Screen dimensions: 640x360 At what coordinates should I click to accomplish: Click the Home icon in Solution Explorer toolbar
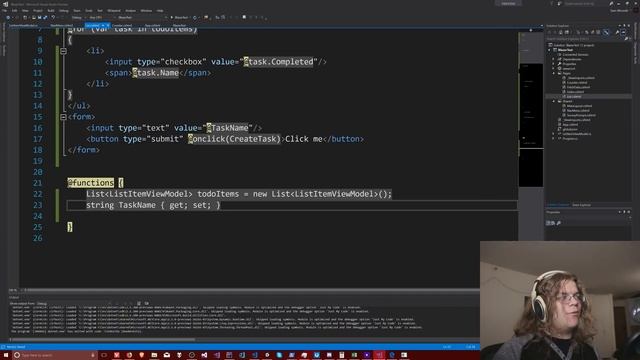pos(561,32)
